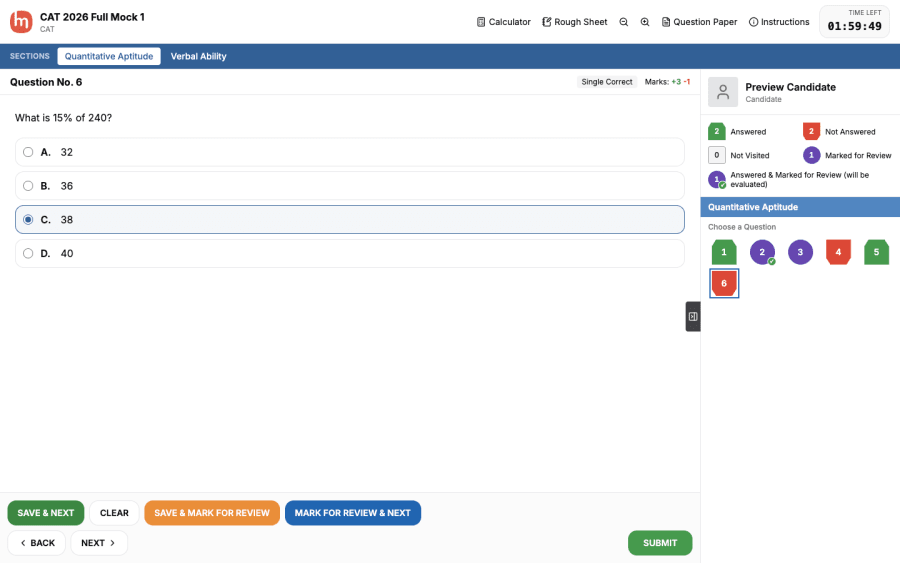Select option D radio button with 40
Screen dimensions: 900x563
point(28,254)
